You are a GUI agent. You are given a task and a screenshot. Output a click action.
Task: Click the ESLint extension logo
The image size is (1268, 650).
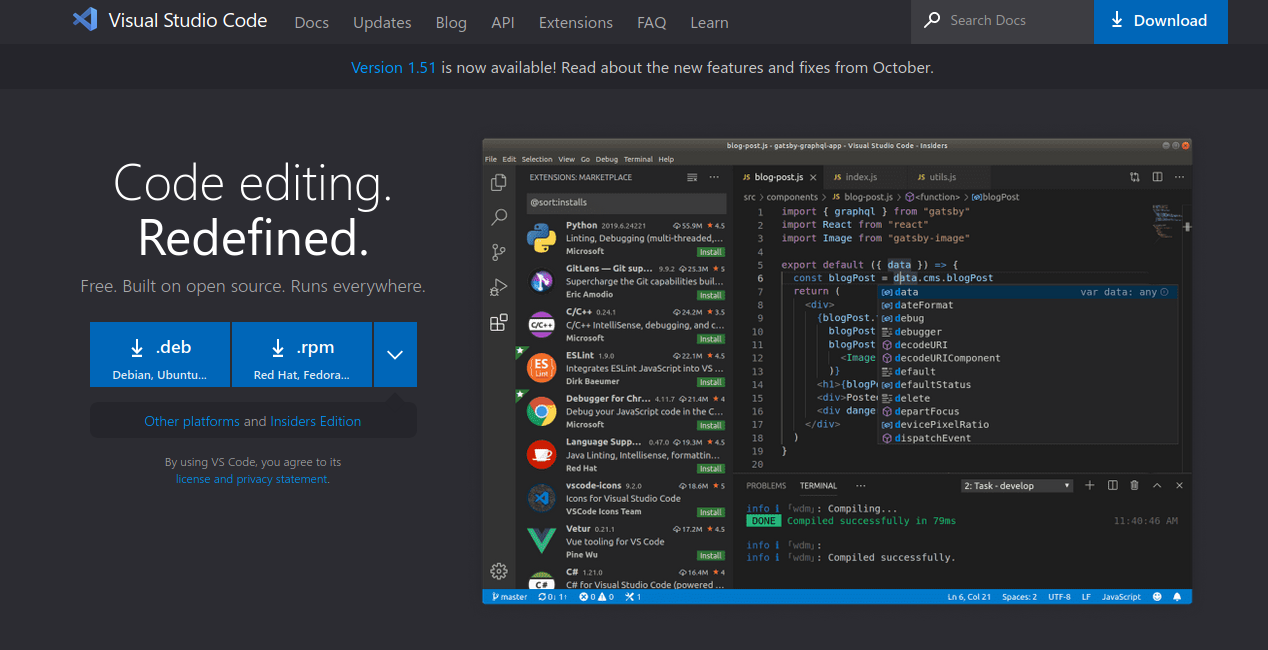pos(541,368)
